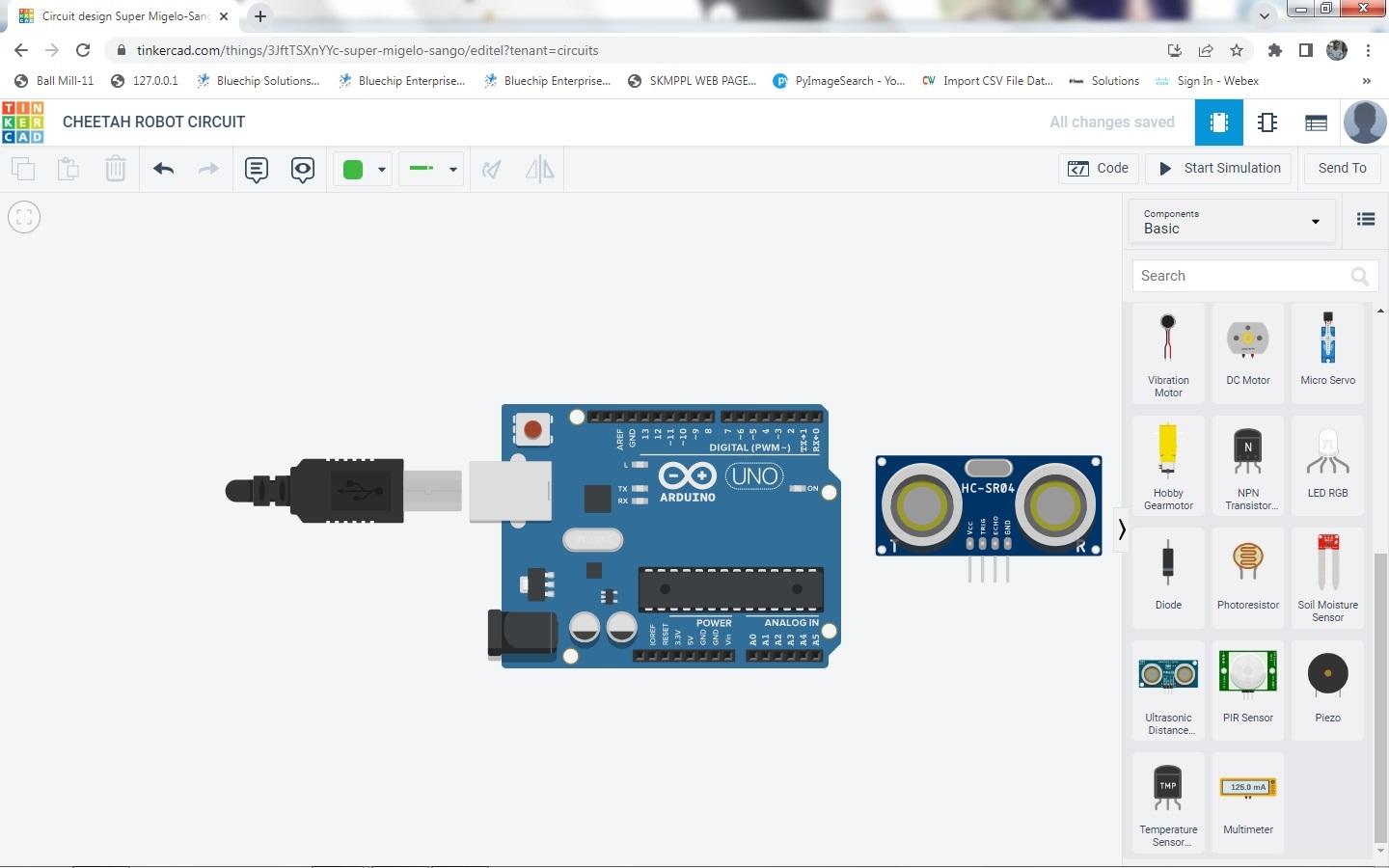Toggle components list view icon
The image size is (1389, 868).
pos(1366,220)
